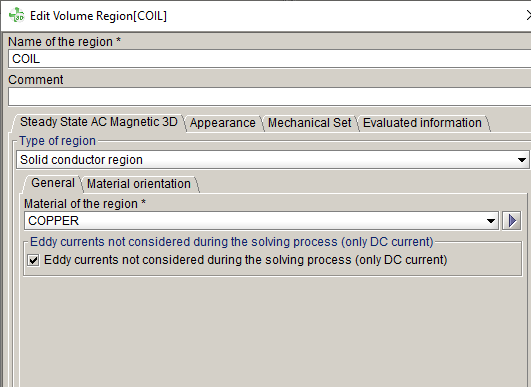Open the Mechanical Set tab

(310, 123)
